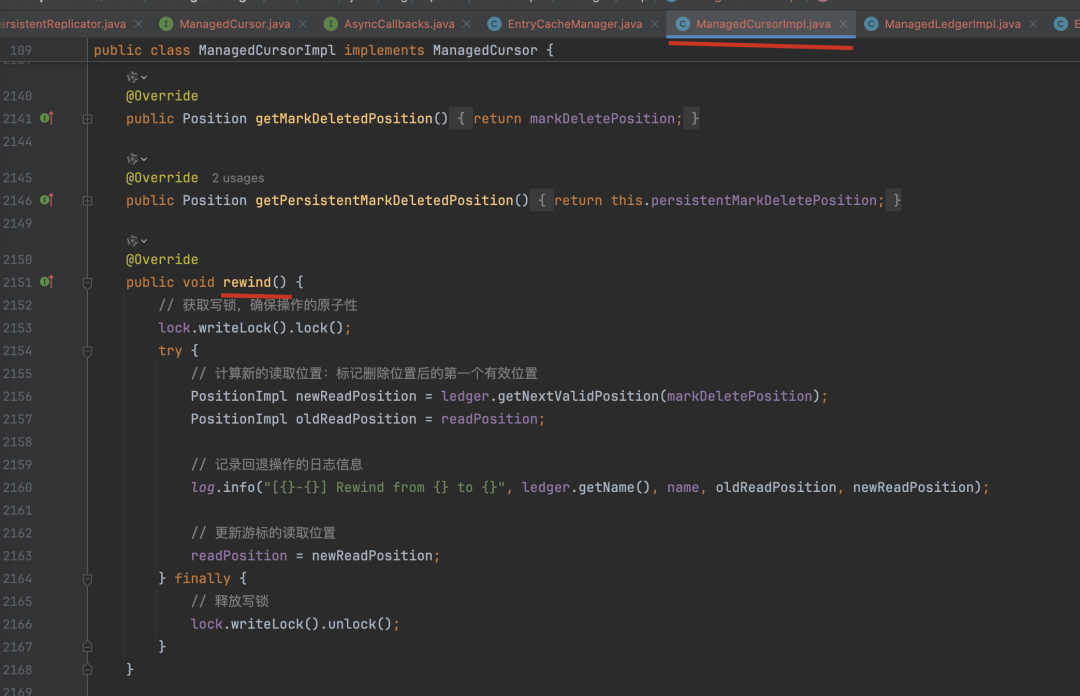Click the @Override annotation on line 2140
The image size is (1080, 696).
coord(162,96)
